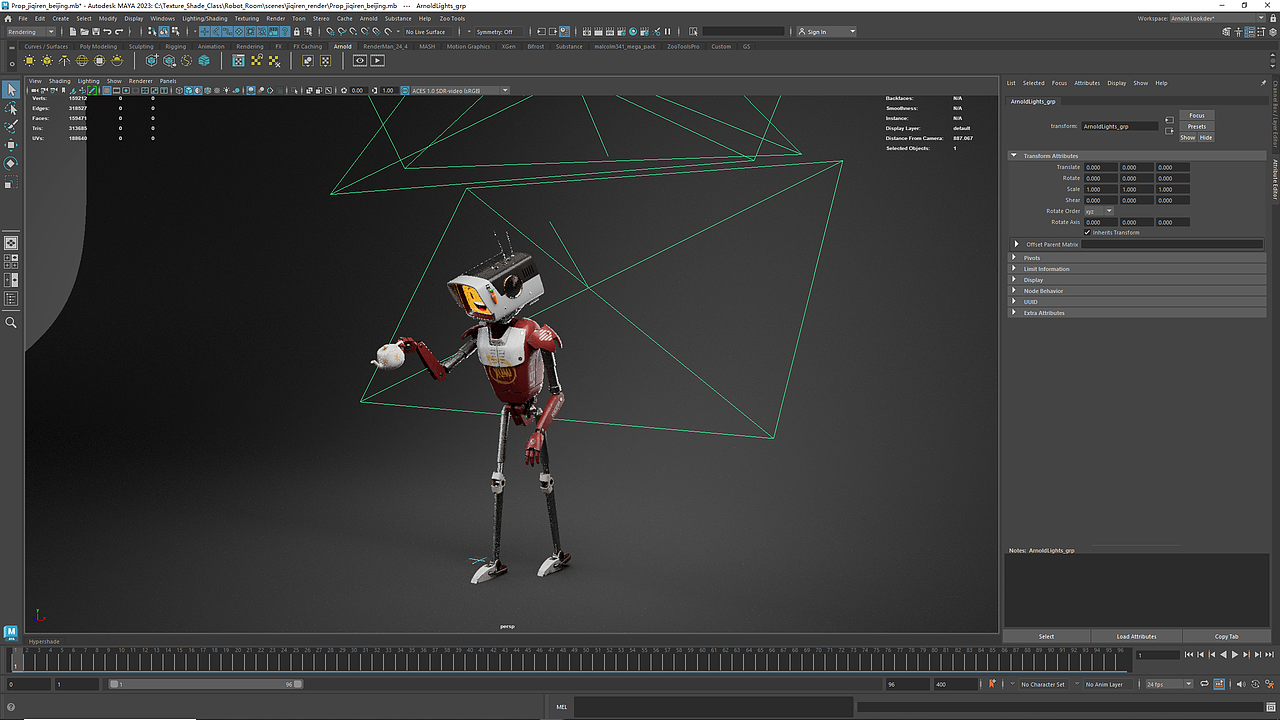Viewport: 1280px width, 720px height.
Task: Click the Focus button in Attribute Editor
Action: pyautogui.click(x=1197, y=116)
